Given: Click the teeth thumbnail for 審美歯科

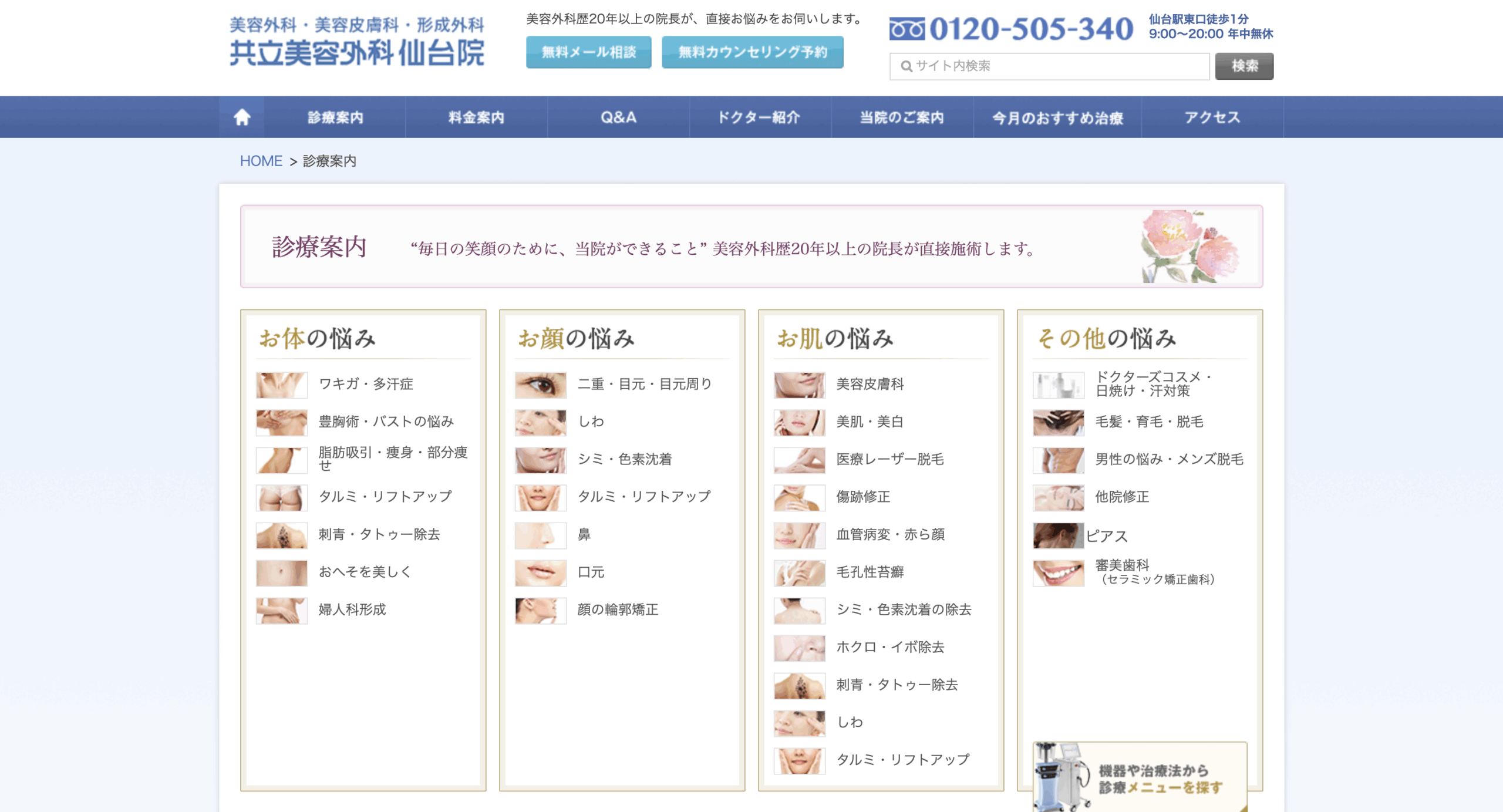Looking at the screenshot, I should click(1058, 572).
